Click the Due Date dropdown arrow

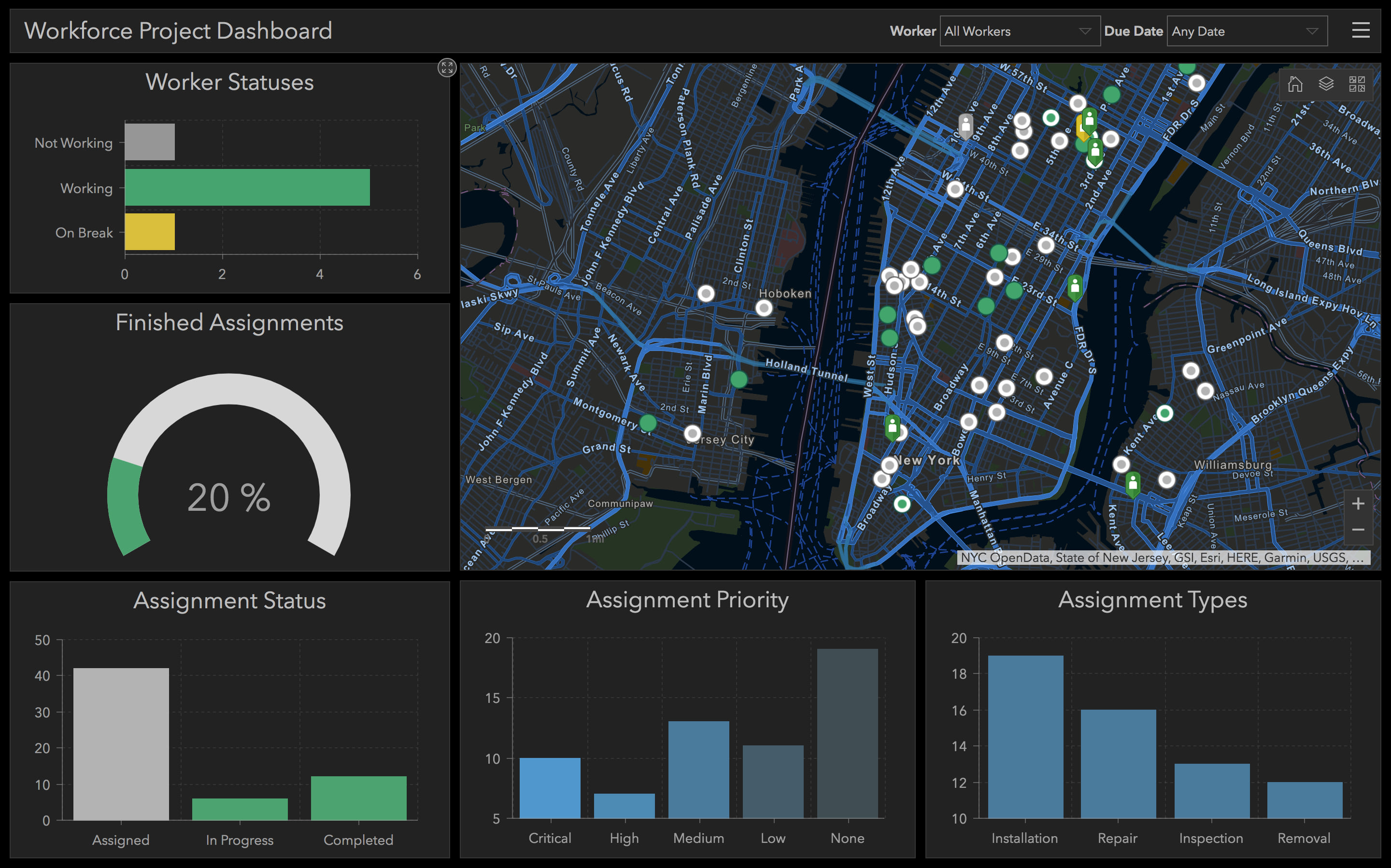pos(1312,31)
